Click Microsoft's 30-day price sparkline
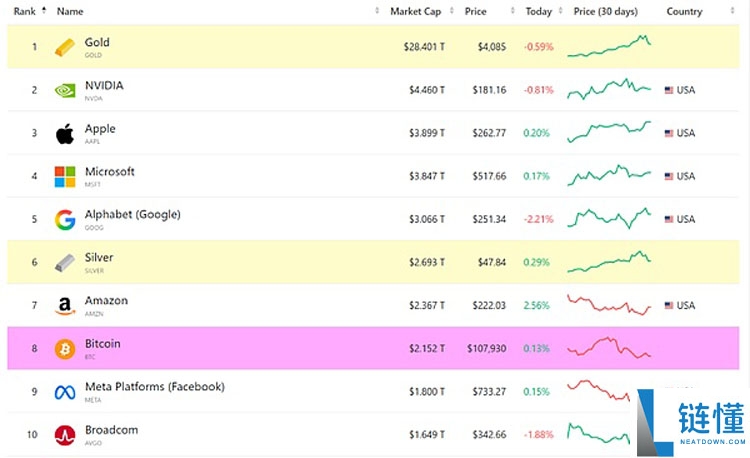This screenshot has width=750, height=458. click(609, 175)
